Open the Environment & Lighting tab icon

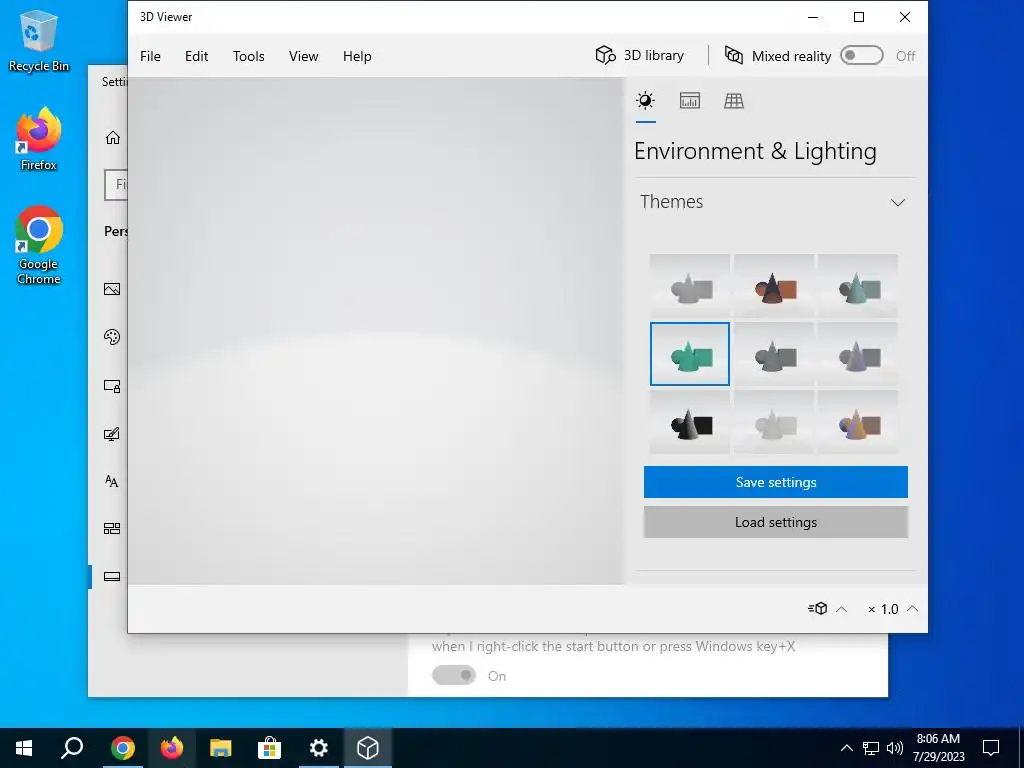(645, 101)
